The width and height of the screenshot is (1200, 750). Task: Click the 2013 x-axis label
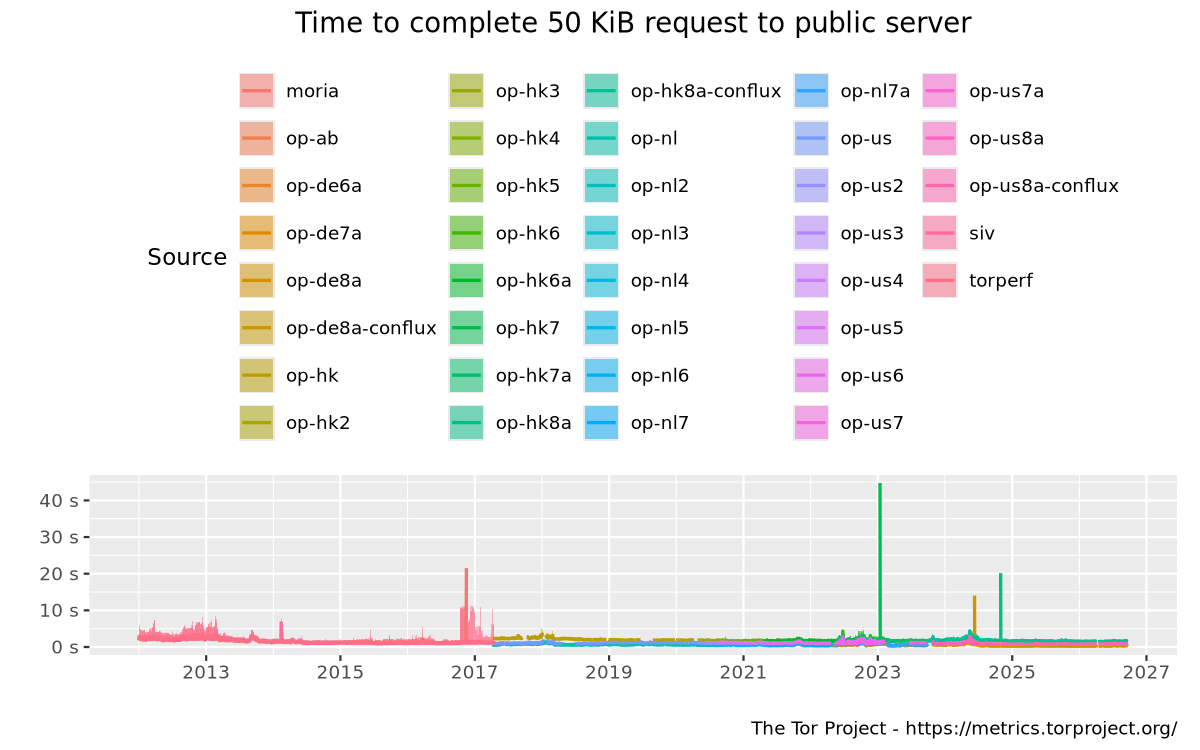pyautogui.click(x=206, y=671)
